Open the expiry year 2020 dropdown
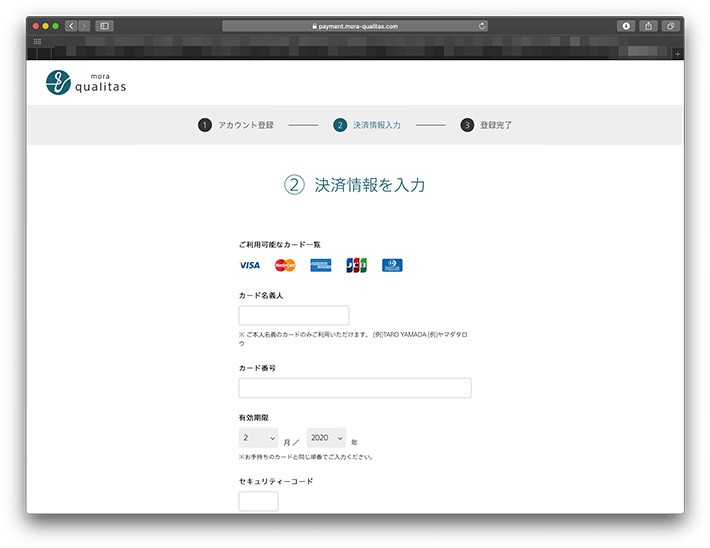The width and height of the screenshot is (710, 548). (x=326, y=438)
